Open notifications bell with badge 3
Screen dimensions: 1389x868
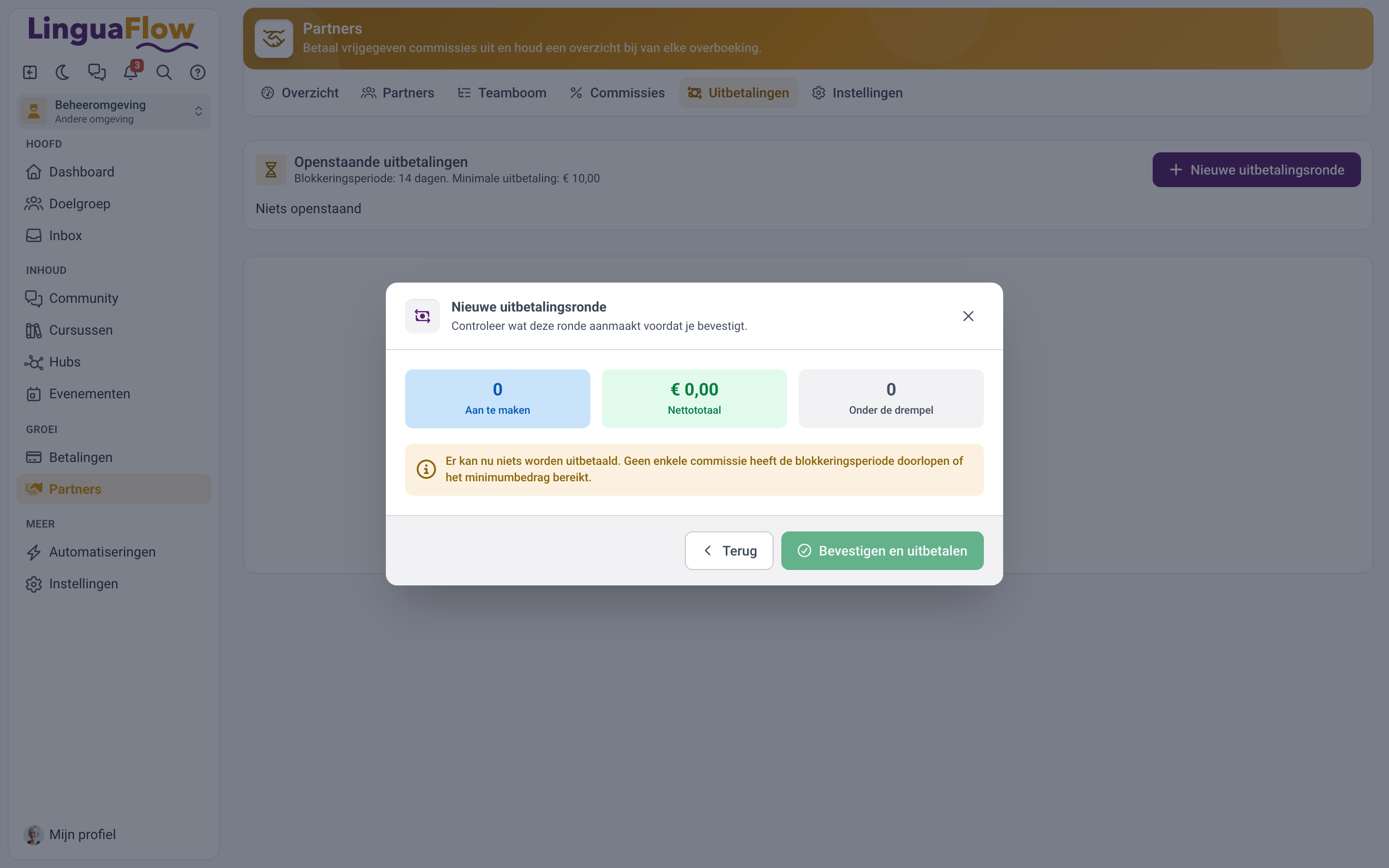coord(131,72)
